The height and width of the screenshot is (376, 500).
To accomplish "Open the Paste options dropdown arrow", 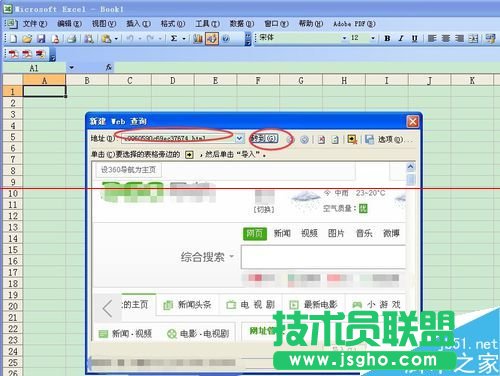I will click(116, 39).
